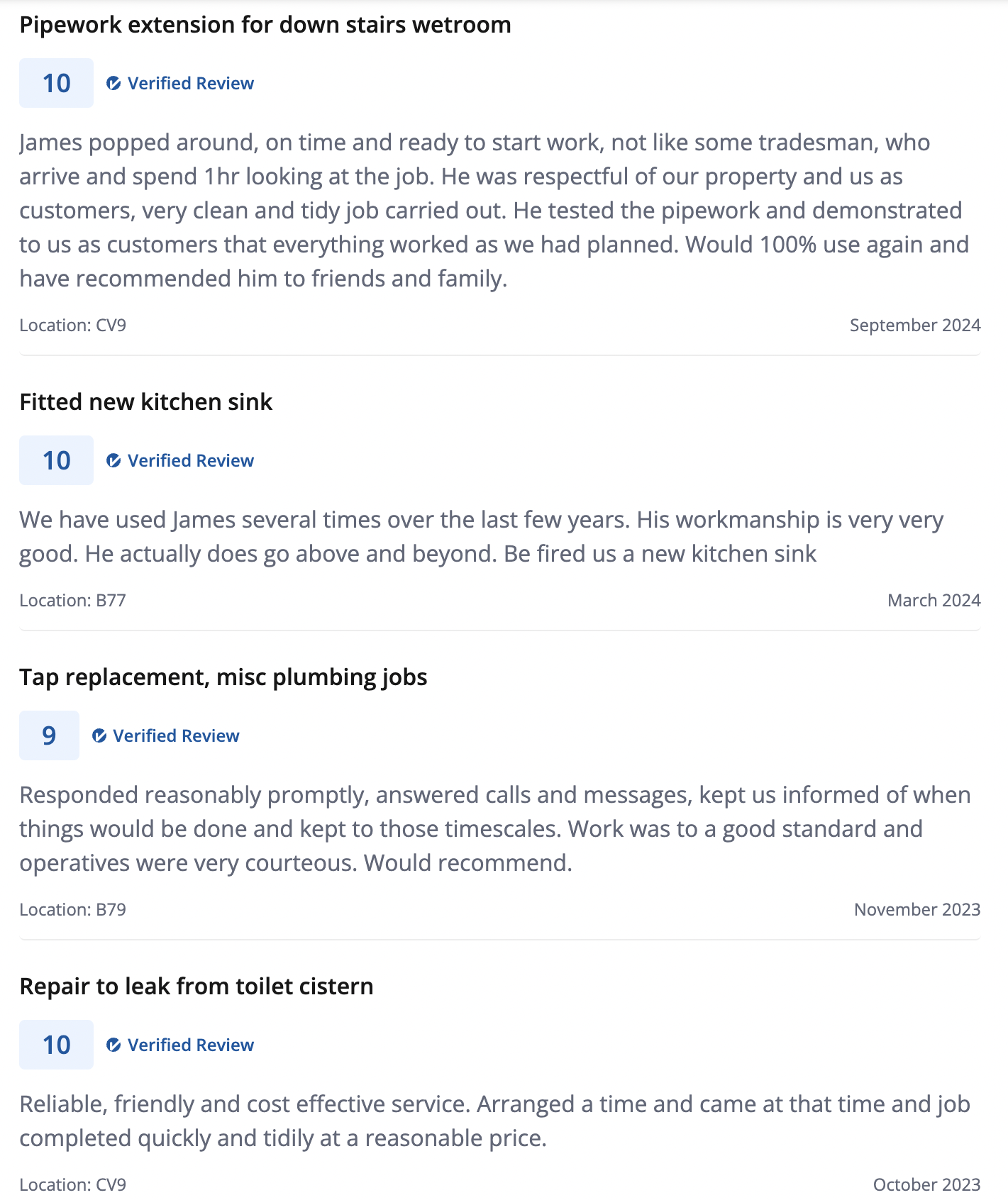
Task: Click the Location: B77 text
Action: pyautogui.click(x=72, y=601)
